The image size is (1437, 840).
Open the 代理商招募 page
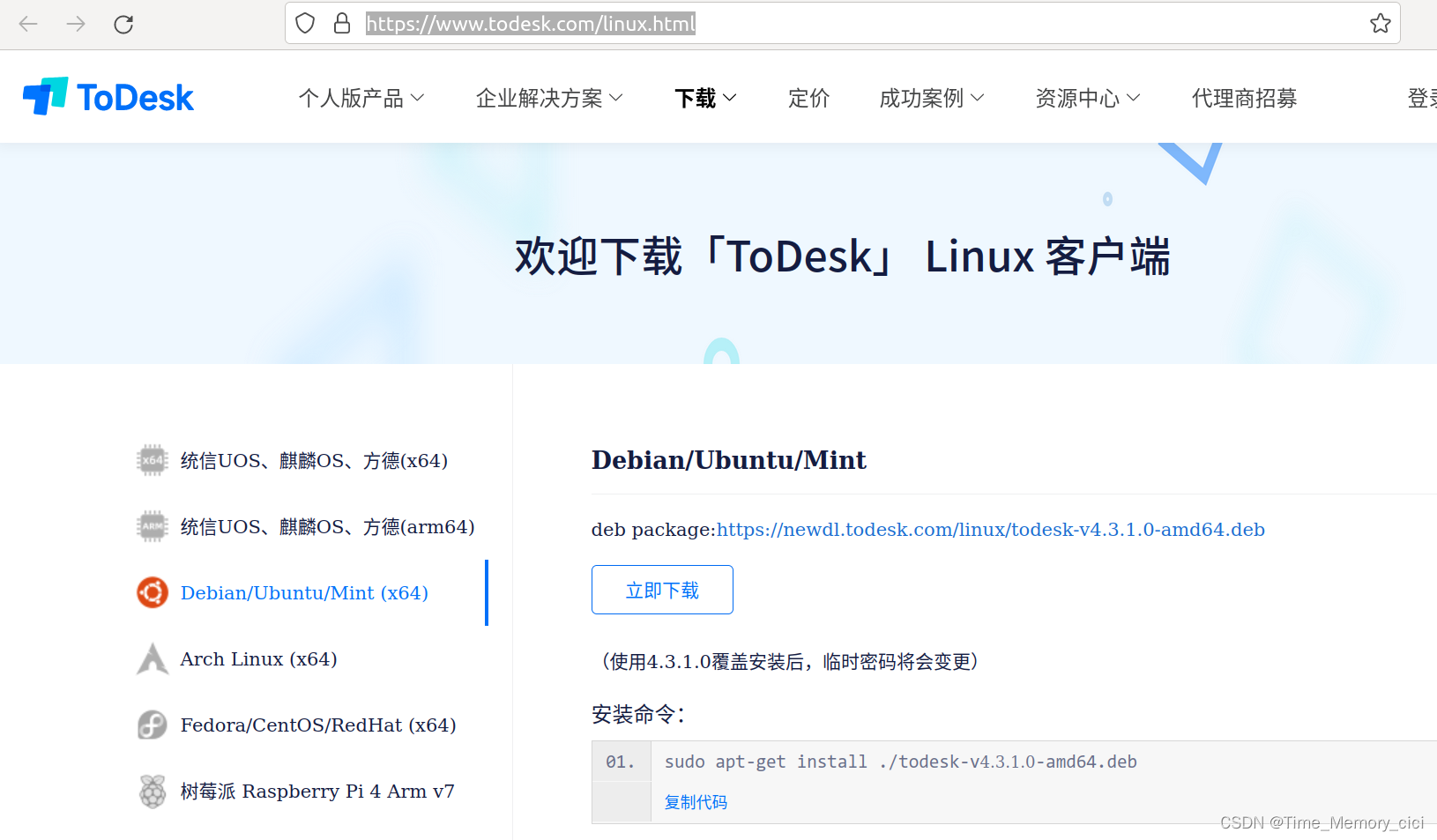[1244, 98]
